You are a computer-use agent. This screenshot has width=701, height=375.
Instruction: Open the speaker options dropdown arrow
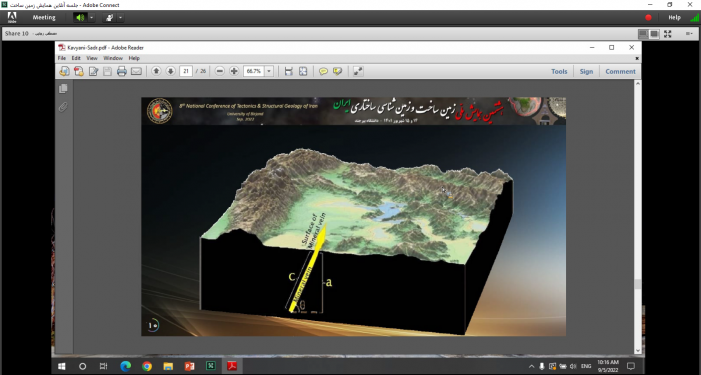(91, 17)
